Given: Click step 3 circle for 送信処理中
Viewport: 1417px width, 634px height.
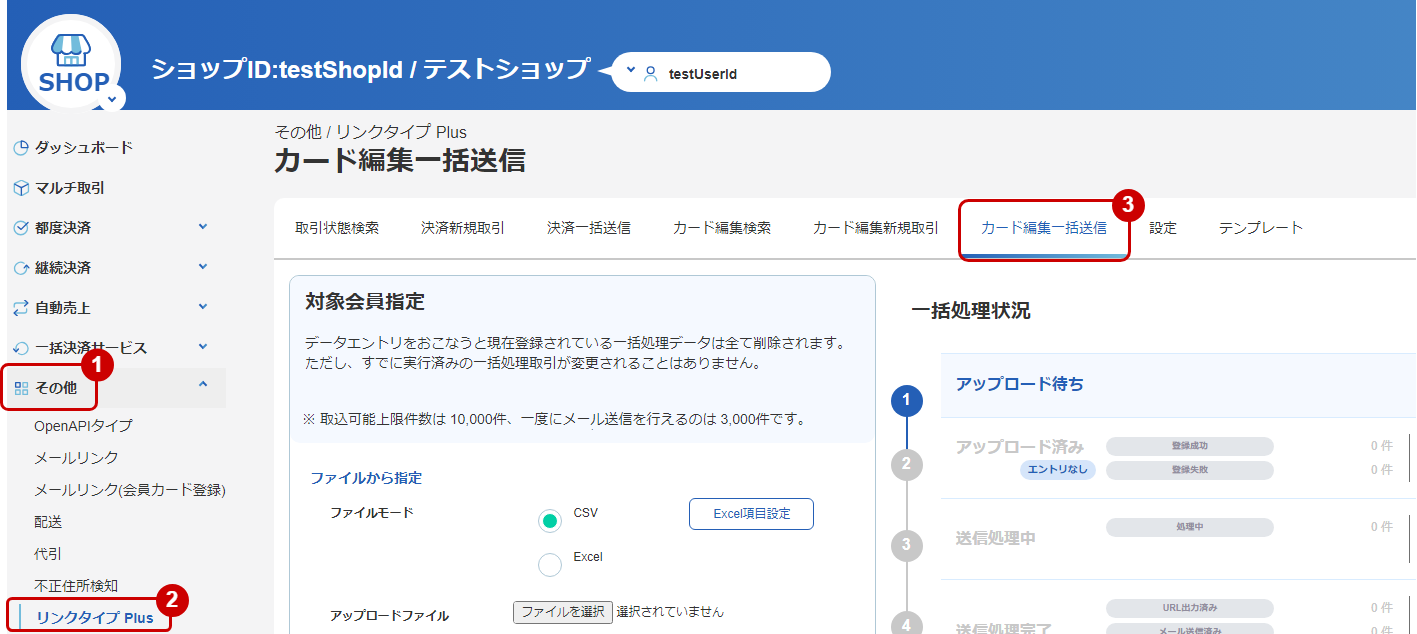Looking at the screenshot, I should tap(906, 545).
